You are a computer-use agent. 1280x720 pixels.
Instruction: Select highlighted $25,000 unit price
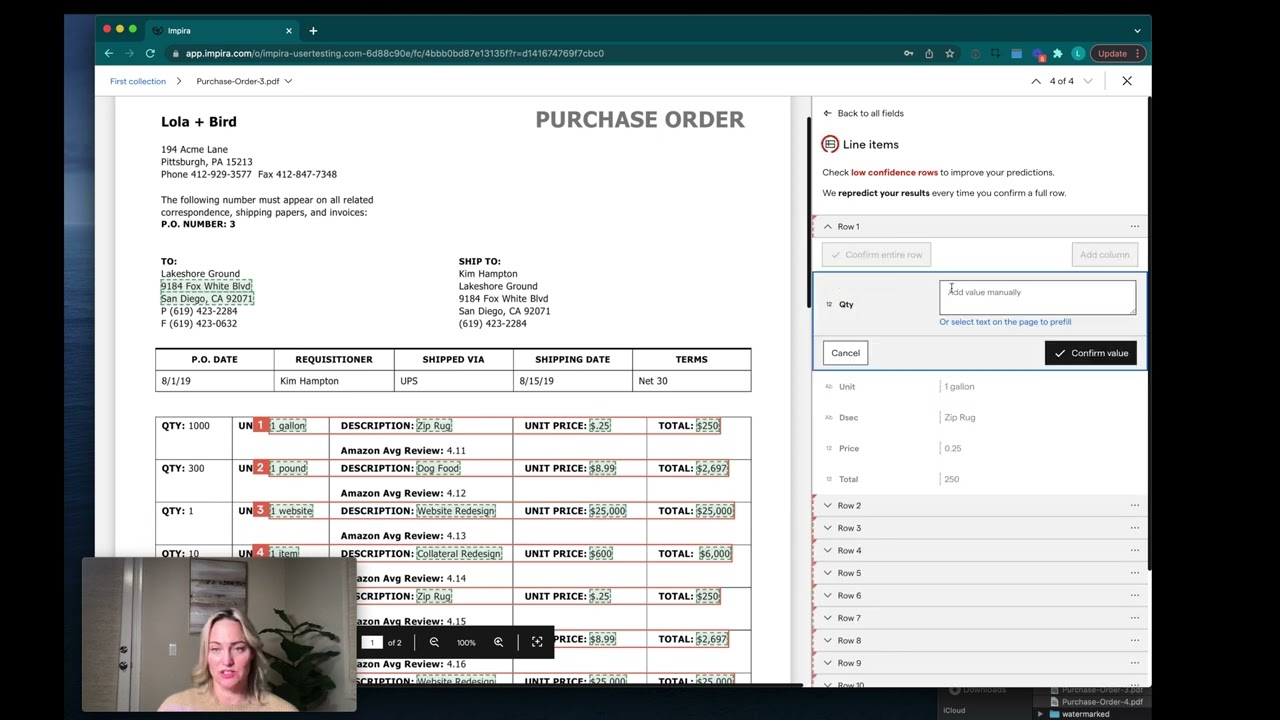click(x=608, y=511)
